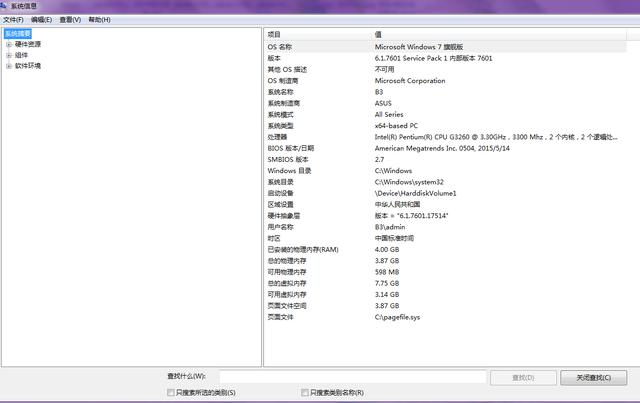Open the 帮助(H) menu
640x403 pixels.
point(99,20)
